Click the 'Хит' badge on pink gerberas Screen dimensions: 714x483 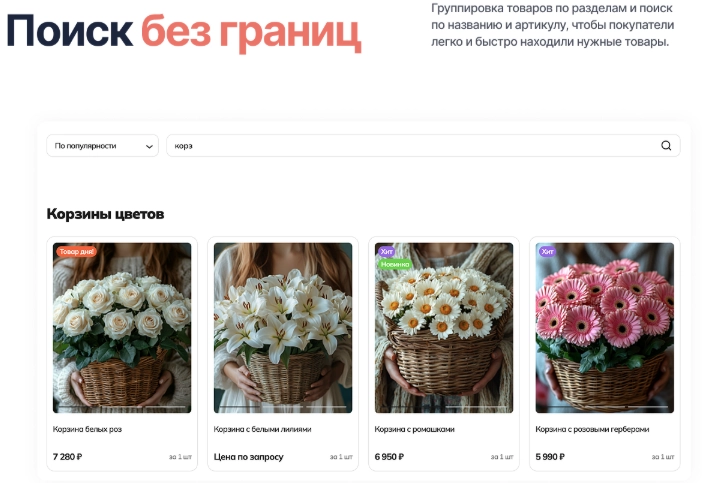tap(547, 251)
